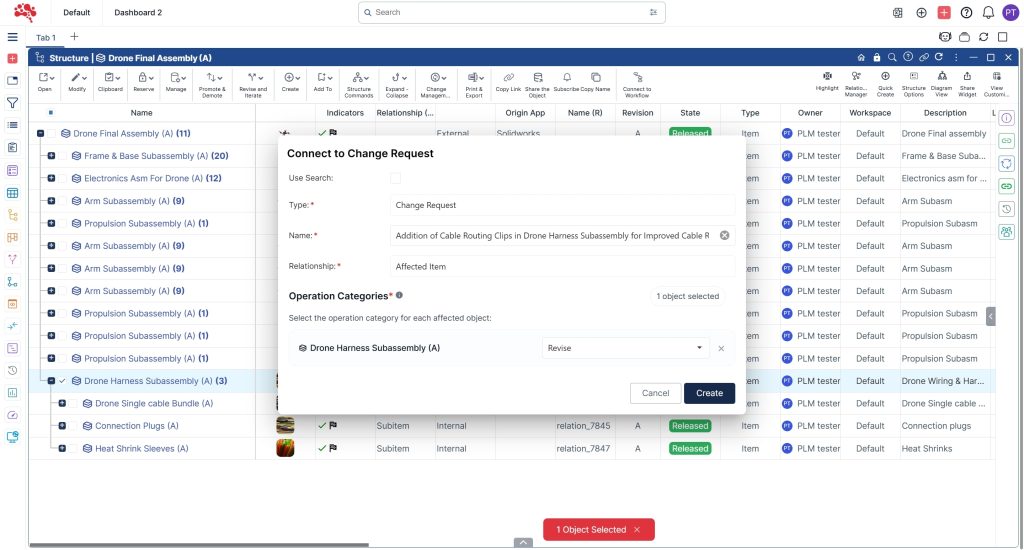The height and width of the screenshot is (550, 1024).
Task: Uncheck the Drone Harness Subassembly row checkbox
Action: pos(63,381)
